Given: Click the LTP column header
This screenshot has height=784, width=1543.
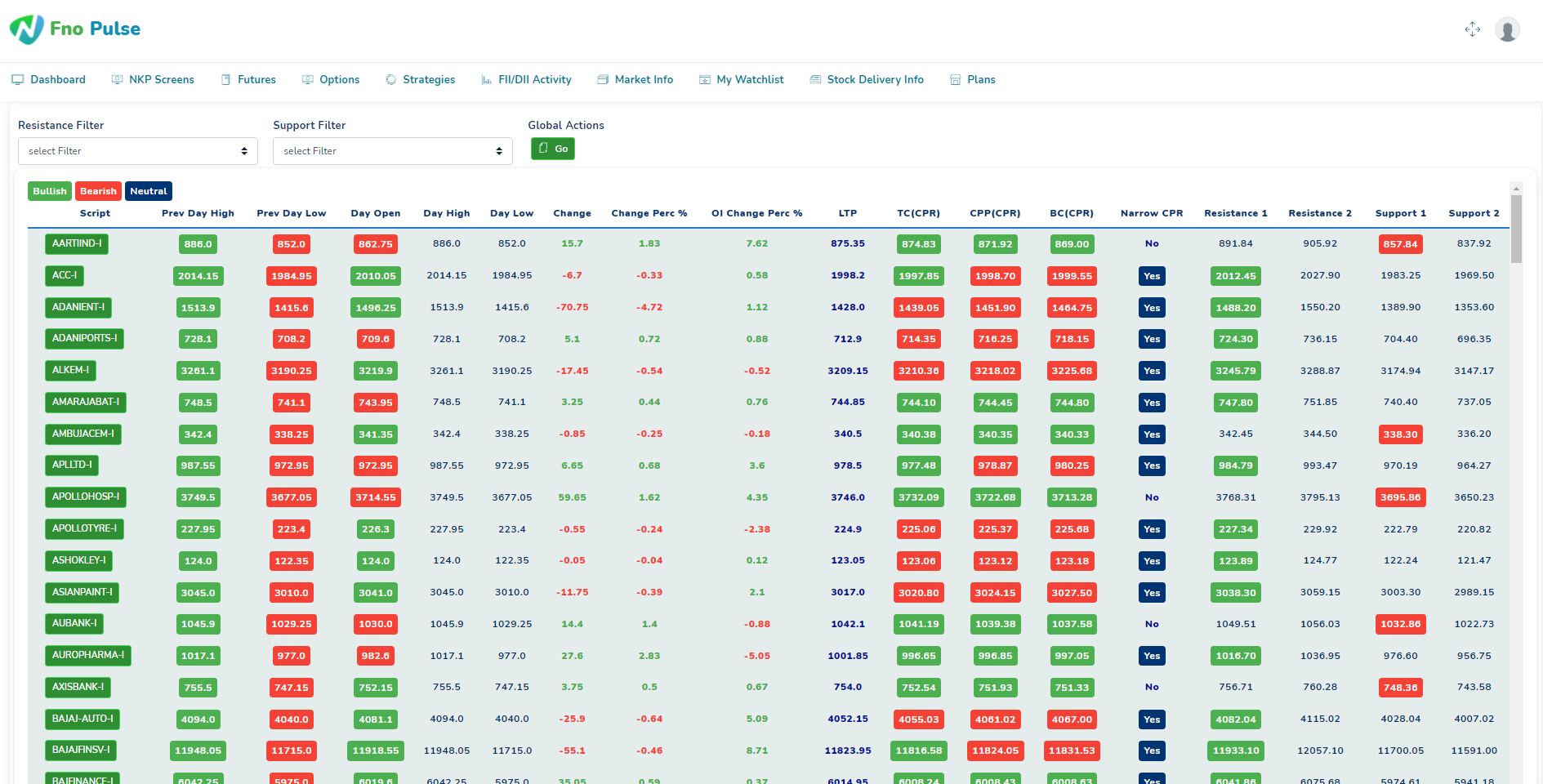Looking at the screenshot, I should tap(848, 213).
